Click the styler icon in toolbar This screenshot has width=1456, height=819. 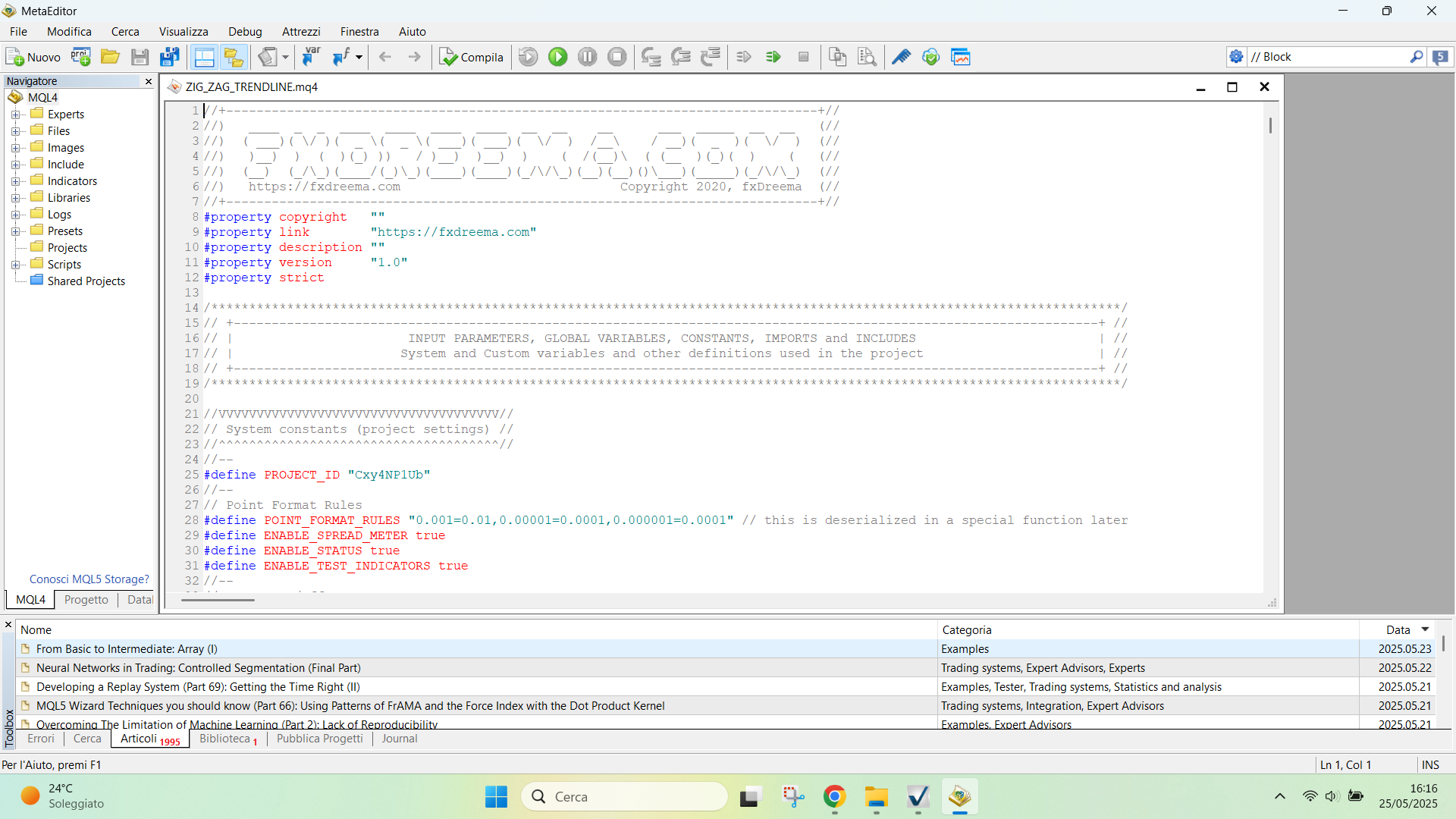[268, 57]
